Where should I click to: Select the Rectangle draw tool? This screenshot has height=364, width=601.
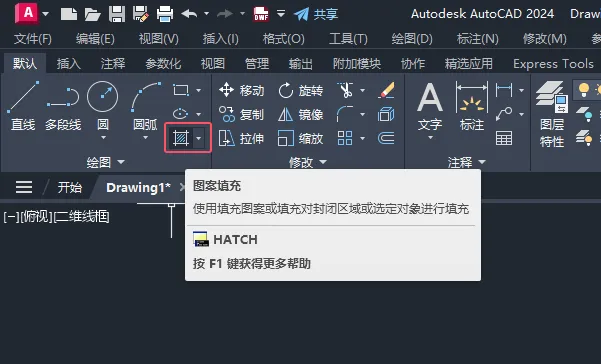point(181,90)
